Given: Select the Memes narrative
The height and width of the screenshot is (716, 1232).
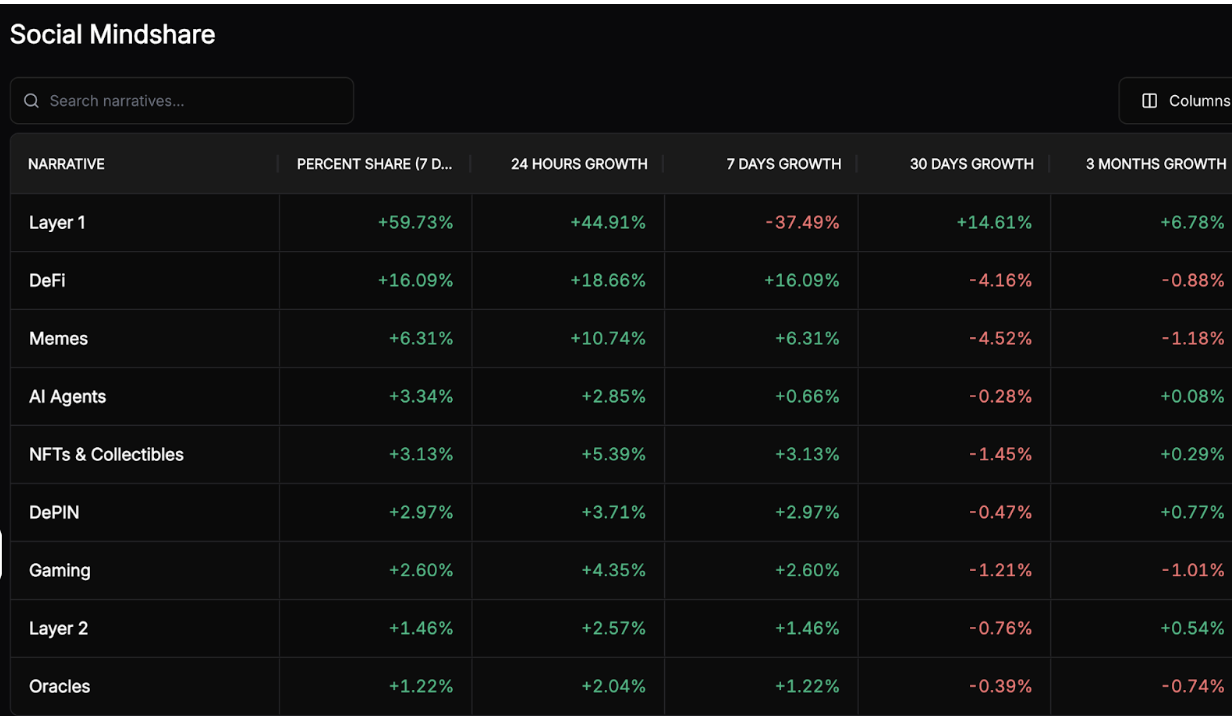Looking at the screenshot, I should pyautogui.click(x=58, y=339).
